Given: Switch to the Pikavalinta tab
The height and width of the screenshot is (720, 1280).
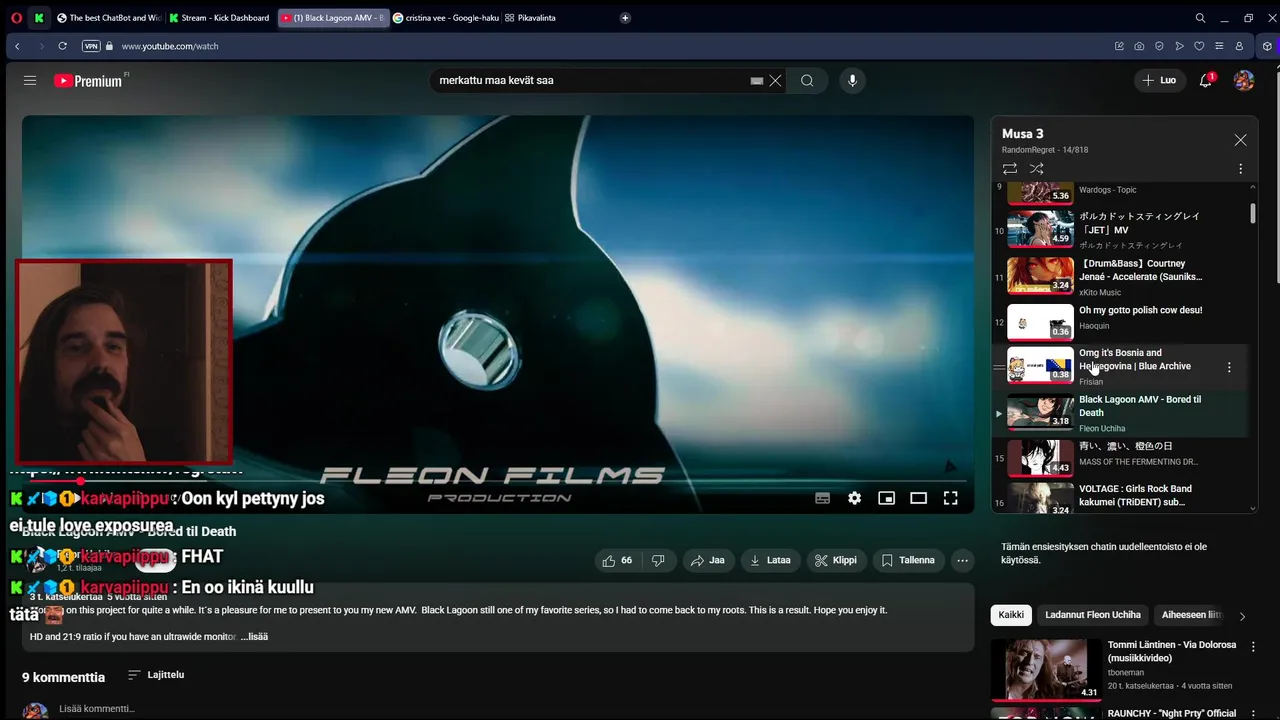Looking at the screenshot, I should (x=531, y=18).
